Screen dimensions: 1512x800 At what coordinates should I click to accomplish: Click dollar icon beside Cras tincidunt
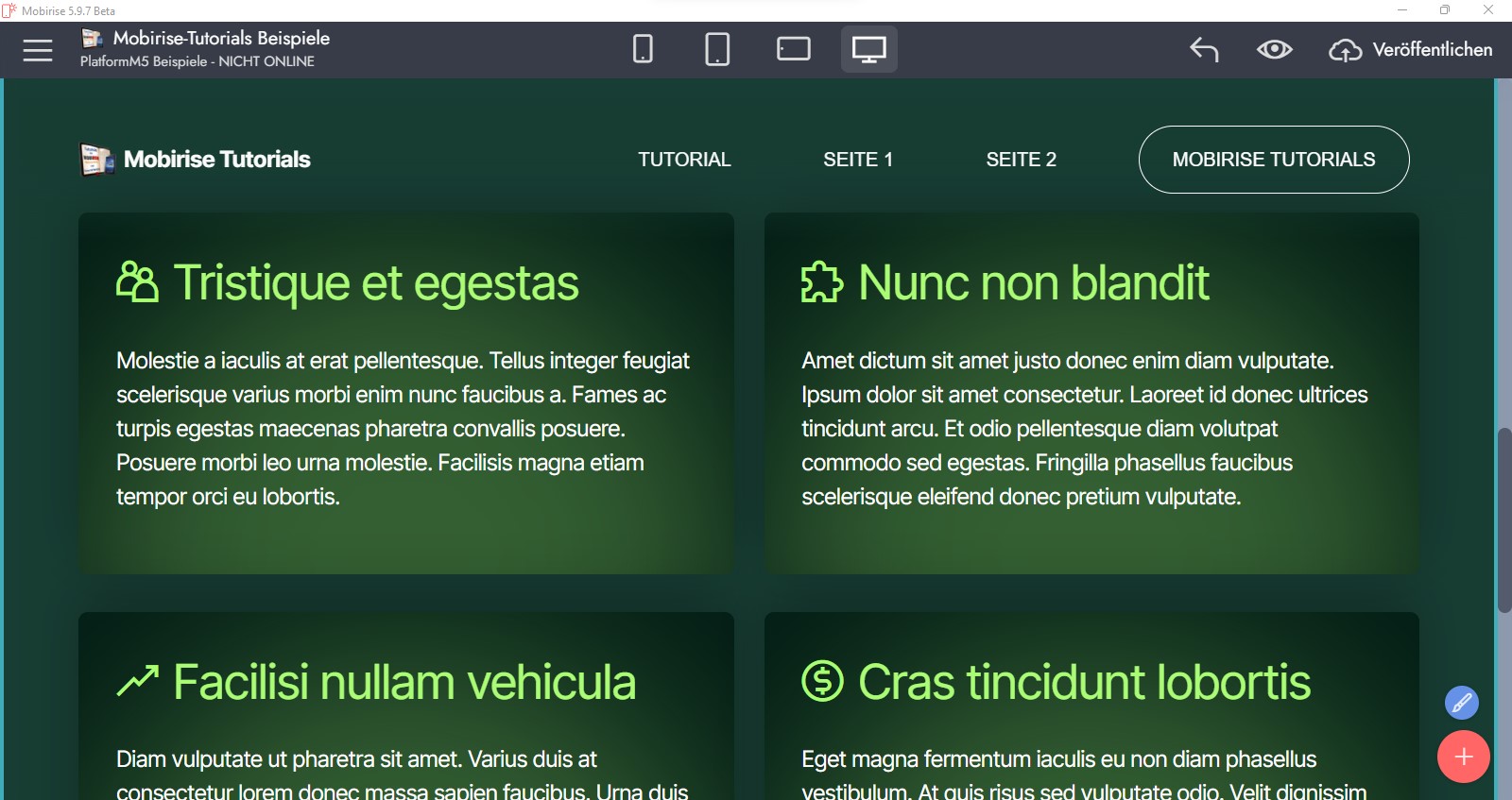coord(822,681)
